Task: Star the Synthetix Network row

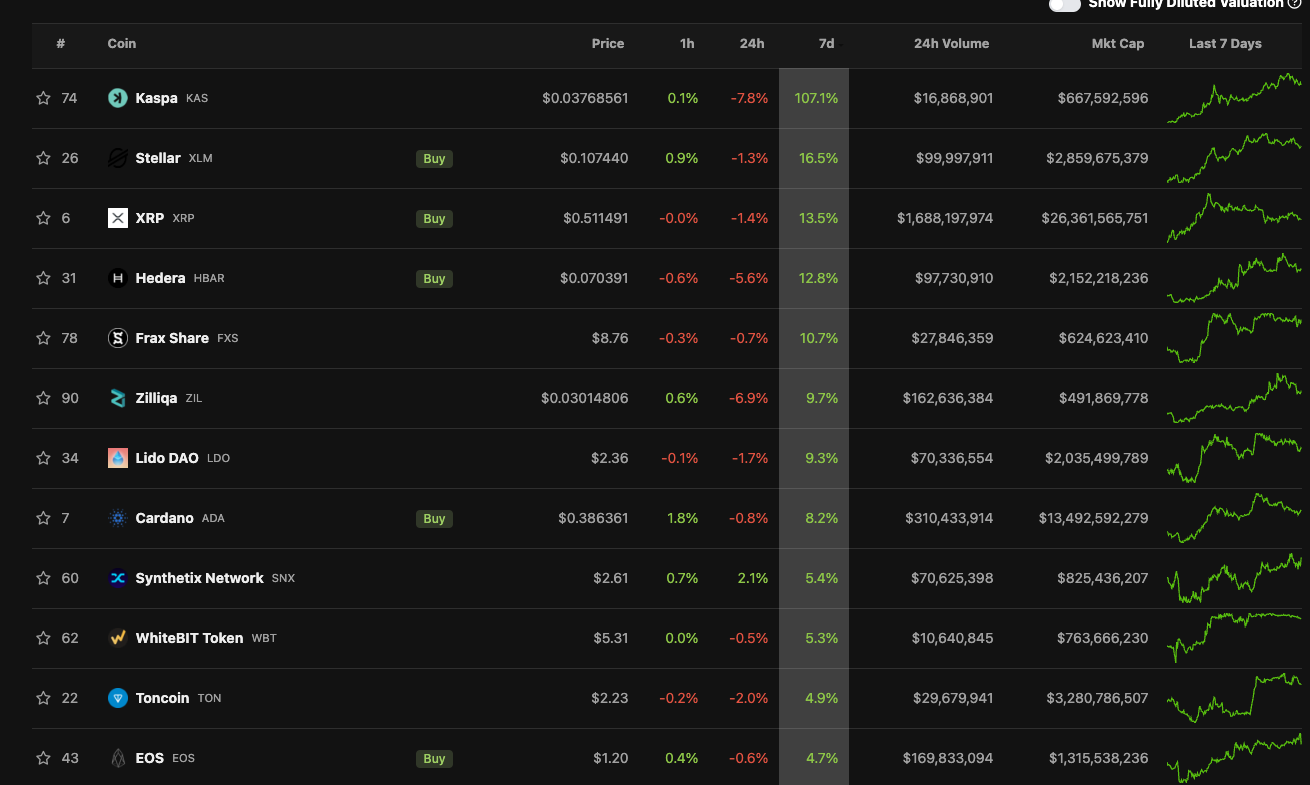Action: [43, 578]
